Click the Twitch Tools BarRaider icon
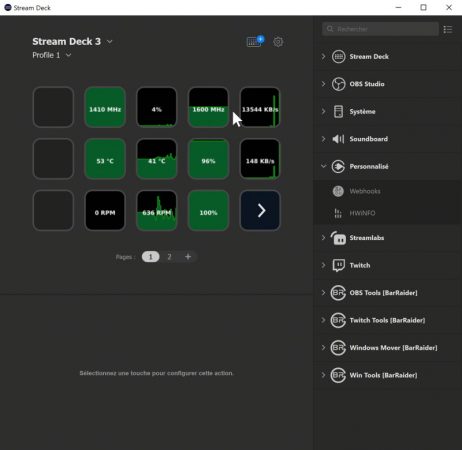The height and width of the screenshot is (450, 462). (x=338, y=320)
